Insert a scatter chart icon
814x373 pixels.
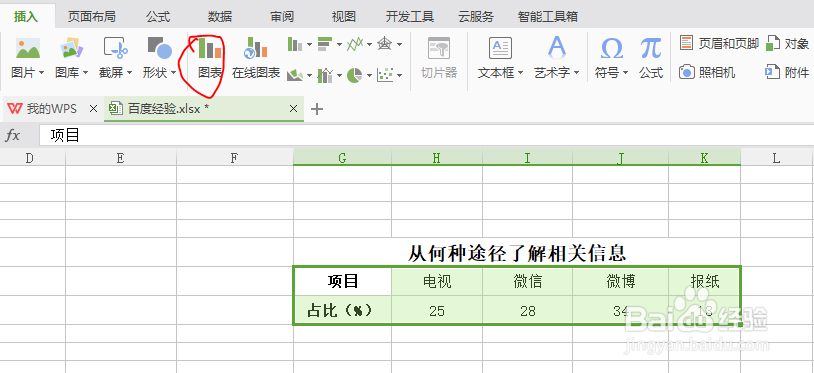385,75
